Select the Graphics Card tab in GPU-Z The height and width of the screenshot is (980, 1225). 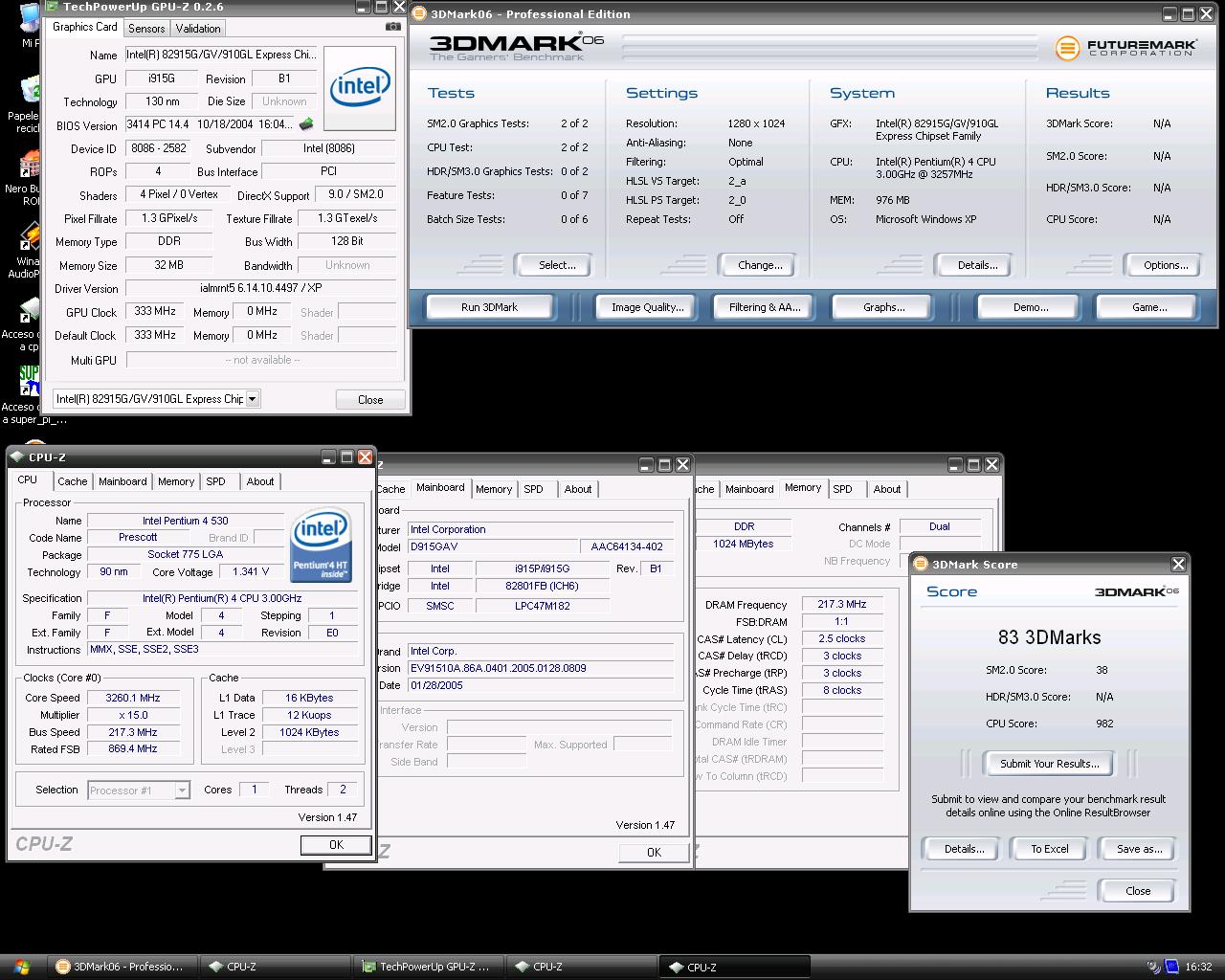point(84,27)
